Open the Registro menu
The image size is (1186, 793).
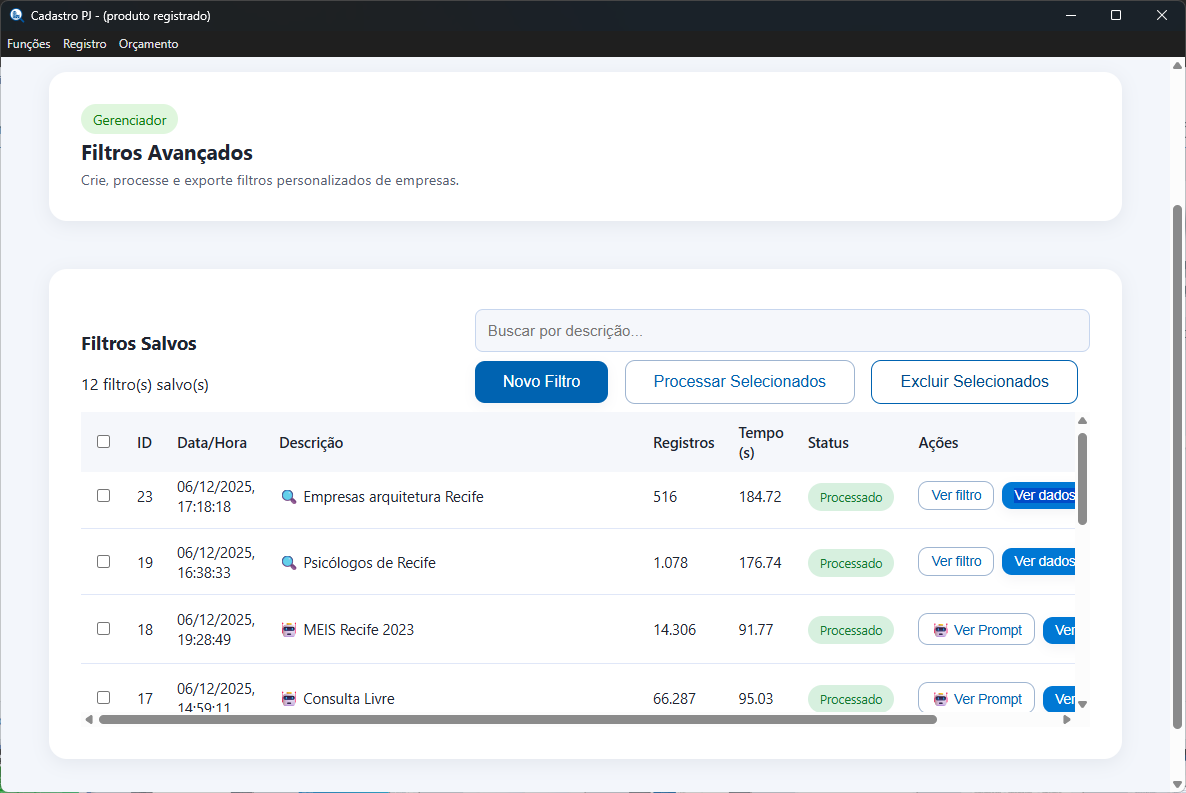click(x=84, y=44)
